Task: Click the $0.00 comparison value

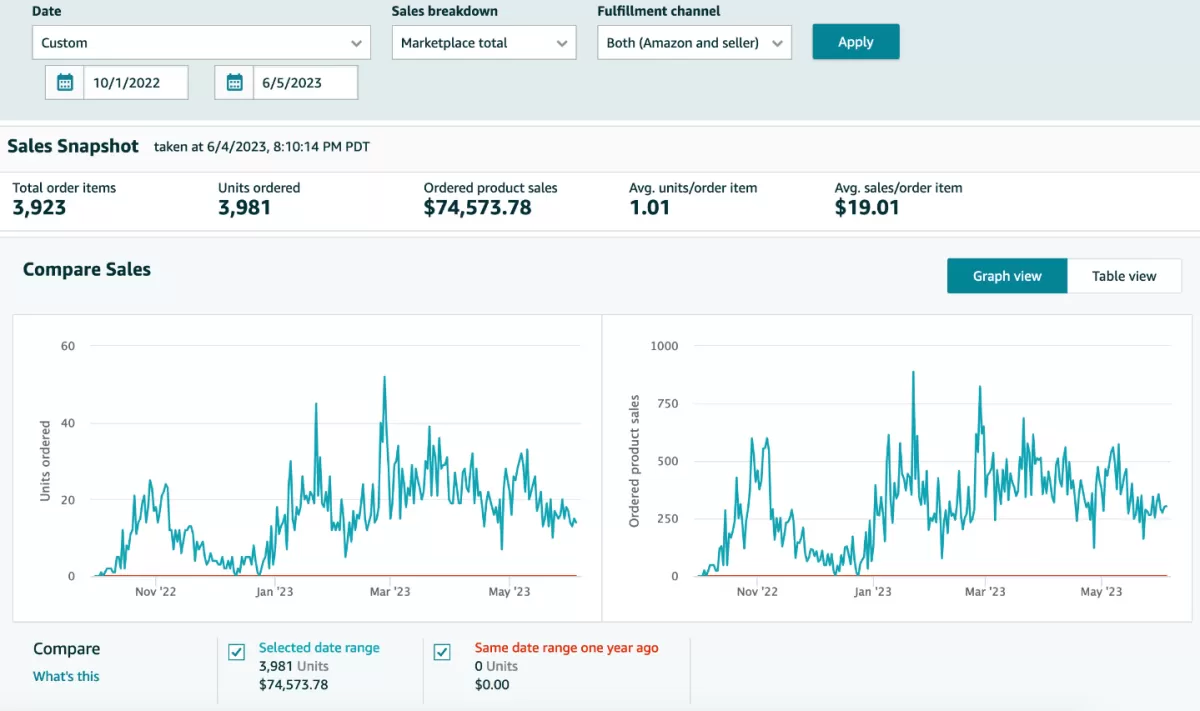Action: coord(492,685)
